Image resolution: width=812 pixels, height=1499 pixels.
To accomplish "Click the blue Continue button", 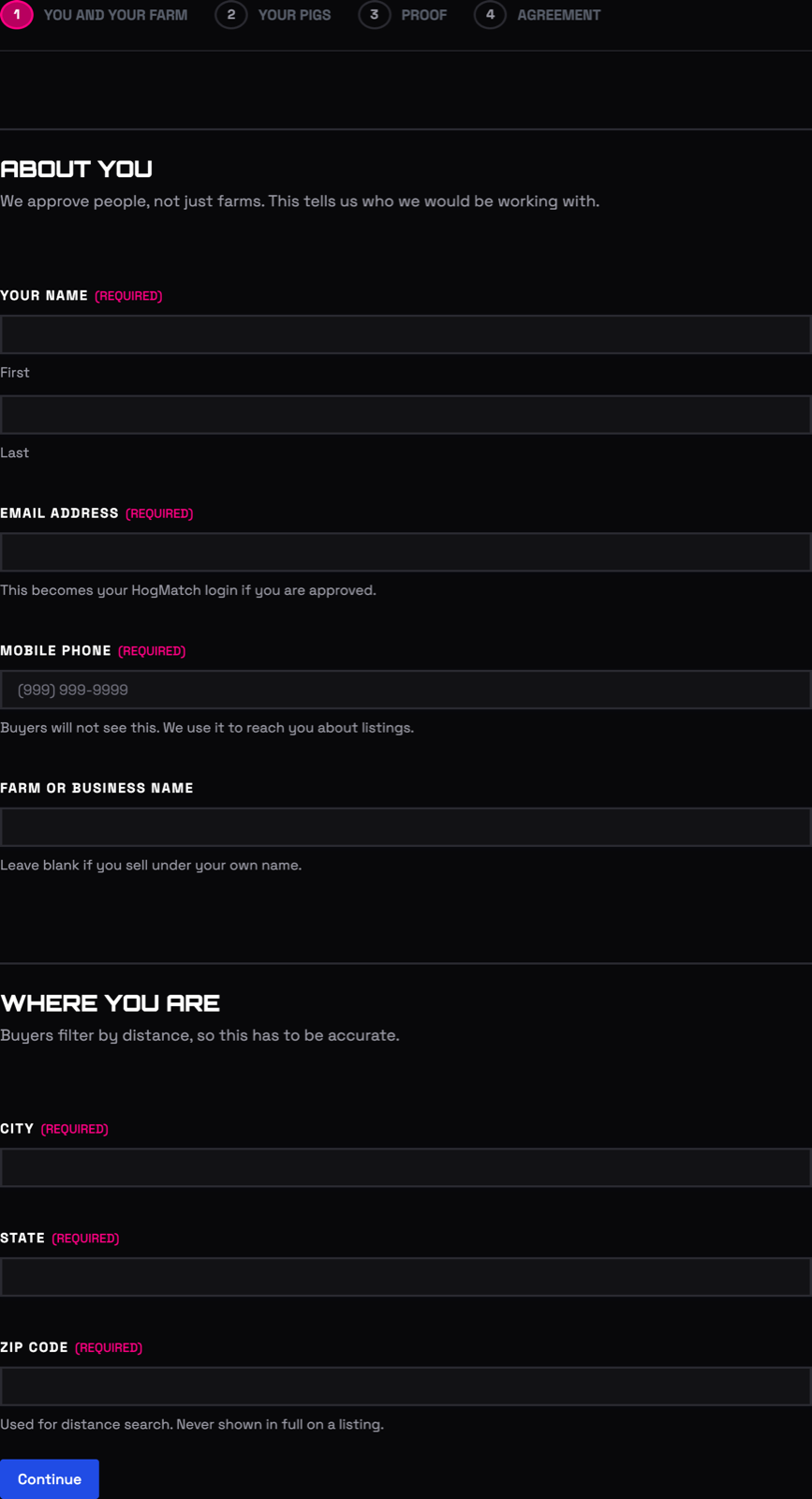I will point(50,1479).
